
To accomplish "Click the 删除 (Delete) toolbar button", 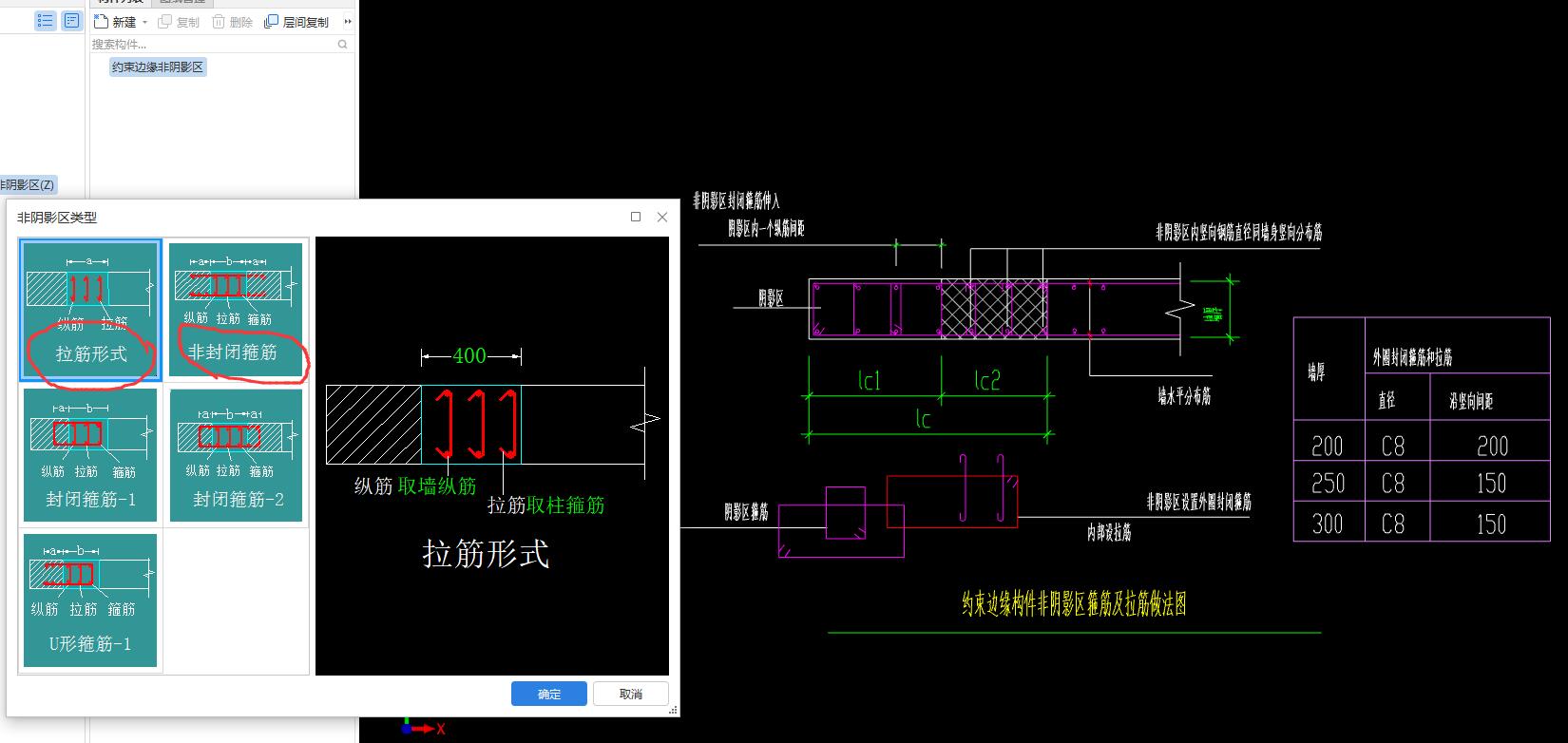I will tap(233, 22).
